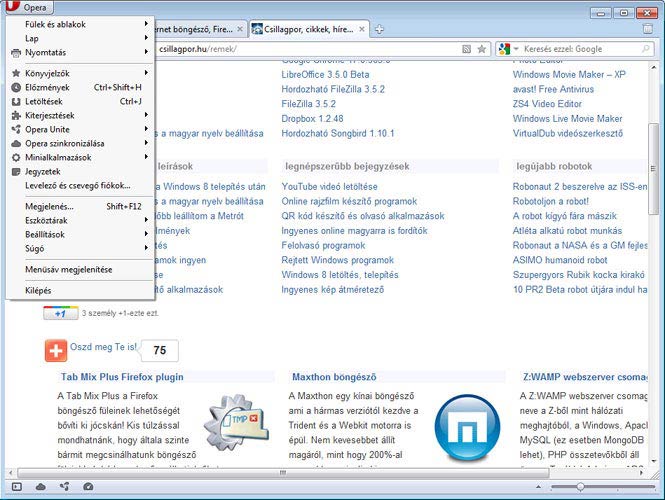Click Opera Link cloud icon in status bar
The height and width of the screenshot is (500, 665).
[41, 487]
